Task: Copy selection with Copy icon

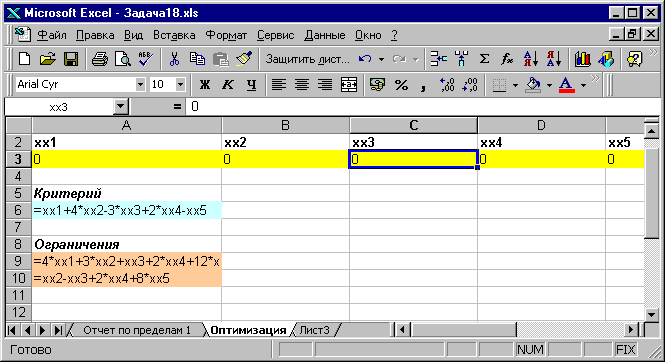Action: pos(197,59)
